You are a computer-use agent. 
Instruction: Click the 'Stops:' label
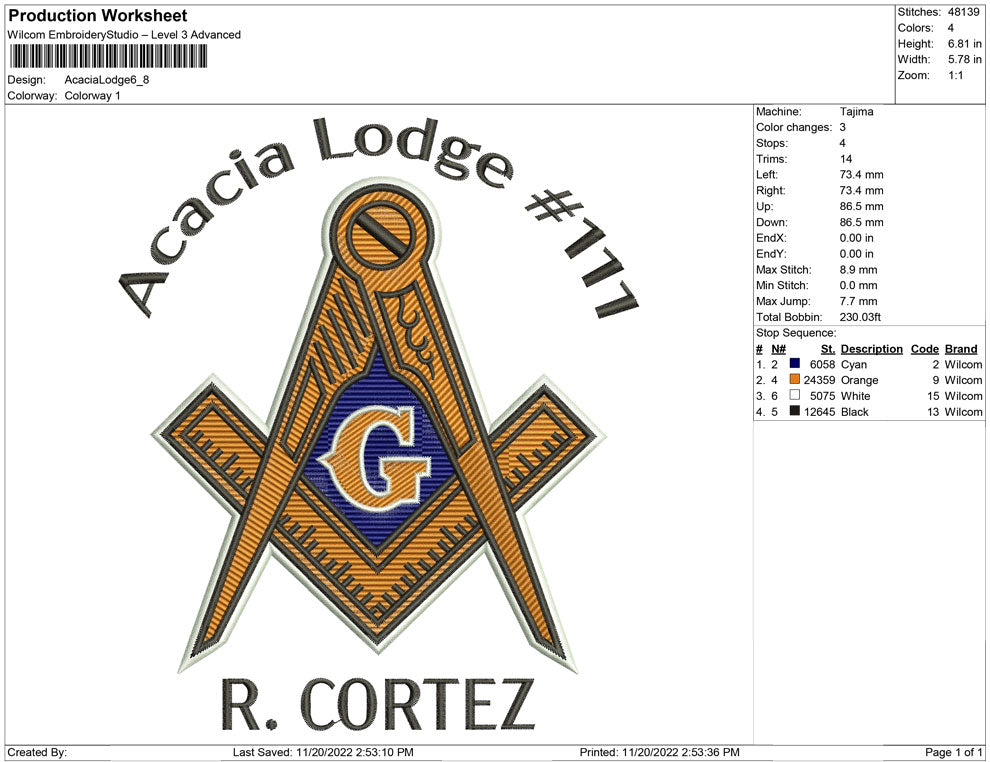[772, 143]
